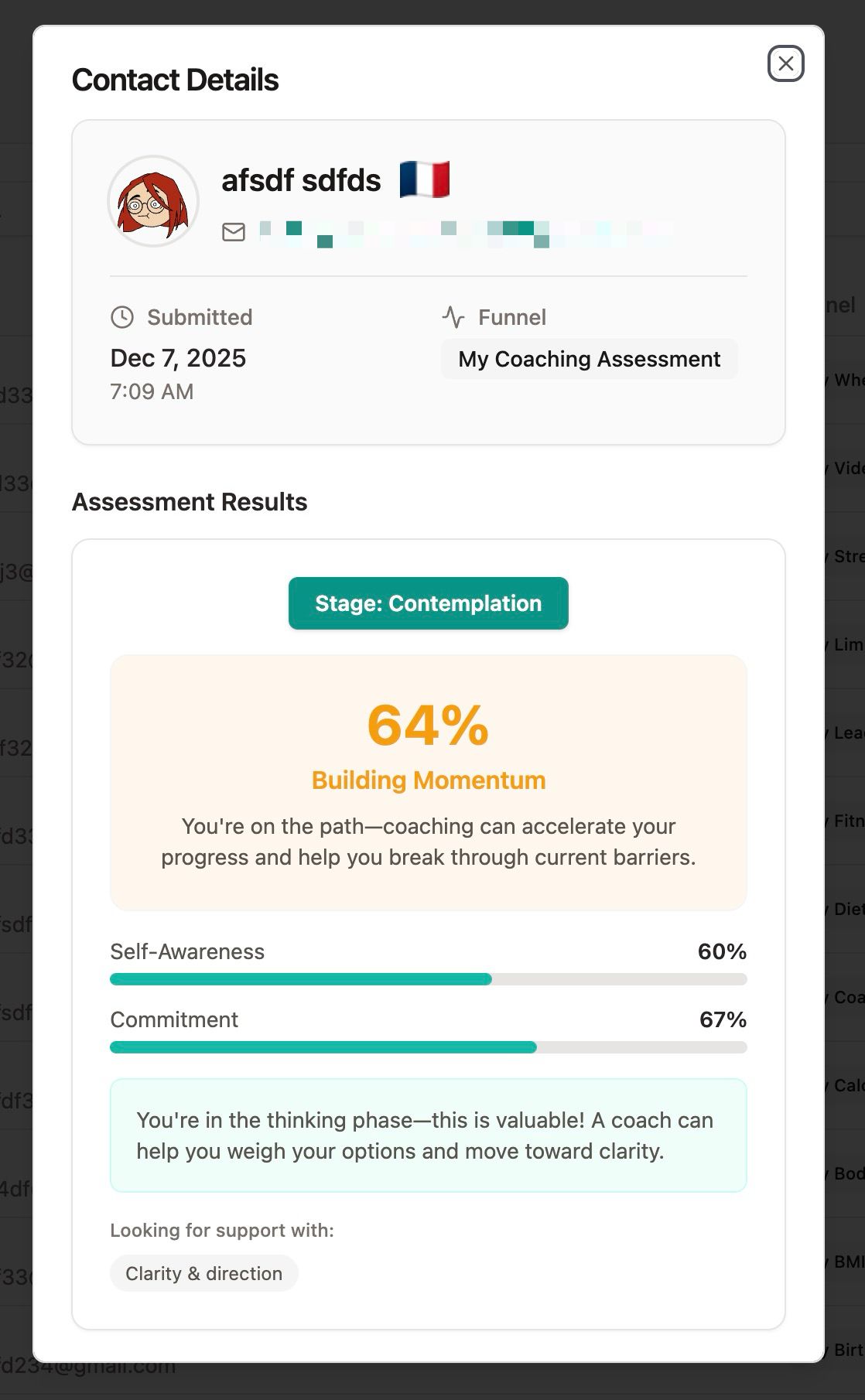The height and width of the screenshot is (1400, 865).
Task: Close the Contact Details dialog
Action: point(785,63)
